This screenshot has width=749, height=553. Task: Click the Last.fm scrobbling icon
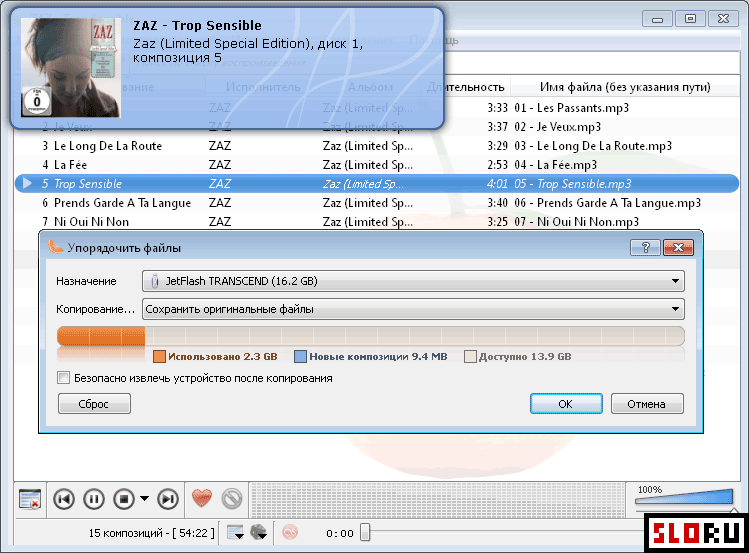click(x=290, y=532)
